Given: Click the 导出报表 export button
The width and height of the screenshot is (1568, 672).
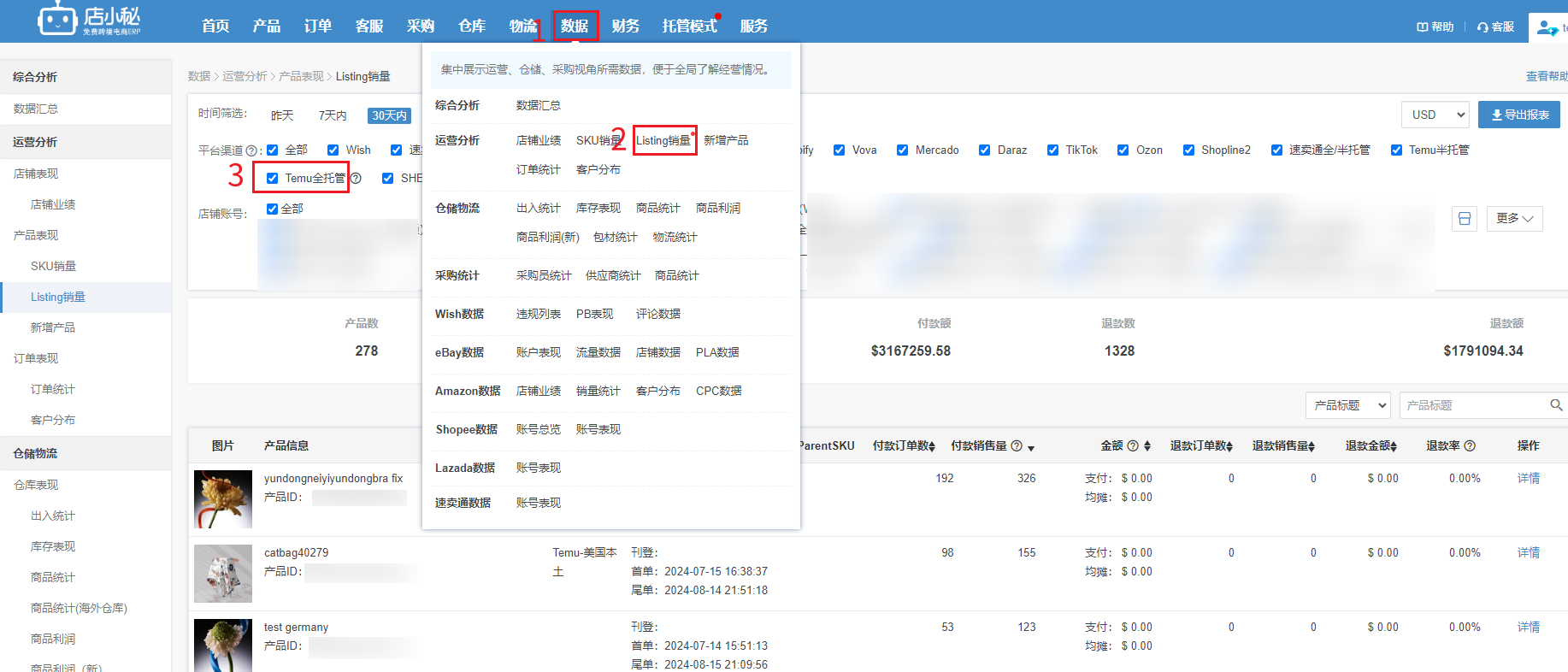Looking at the screenshot, I should coord(1519,115).
